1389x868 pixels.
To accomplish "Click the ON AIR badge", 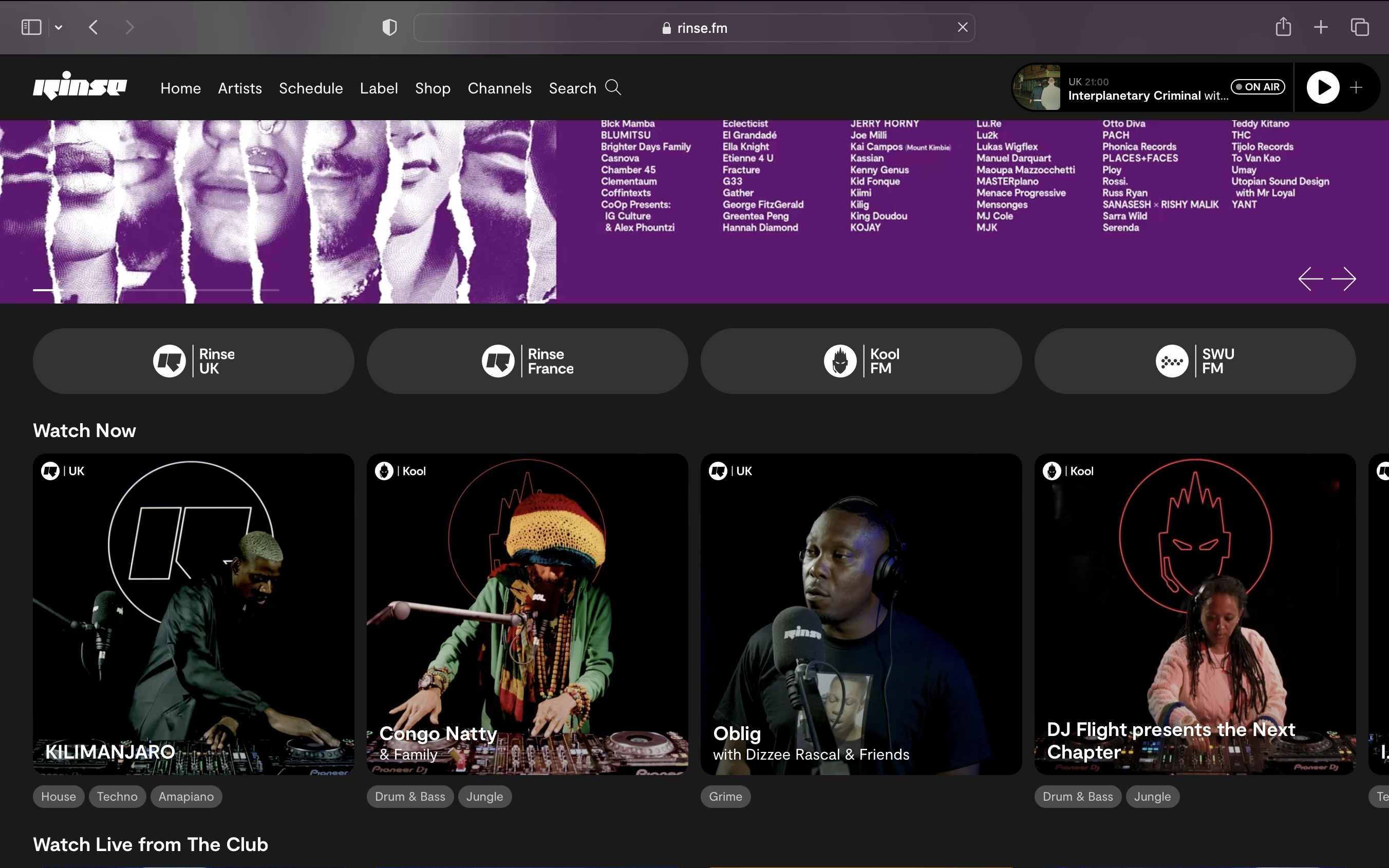I will click(x=1257, y=87).
